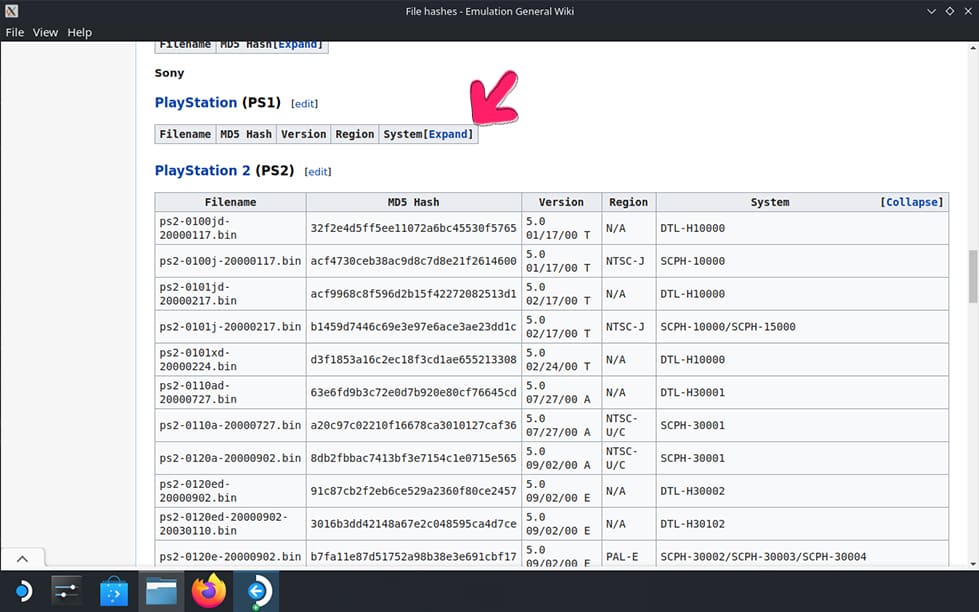This screenshot has height=612, width=979.
Task: Click the Region header in PS1 table
Action: point(355,134)
